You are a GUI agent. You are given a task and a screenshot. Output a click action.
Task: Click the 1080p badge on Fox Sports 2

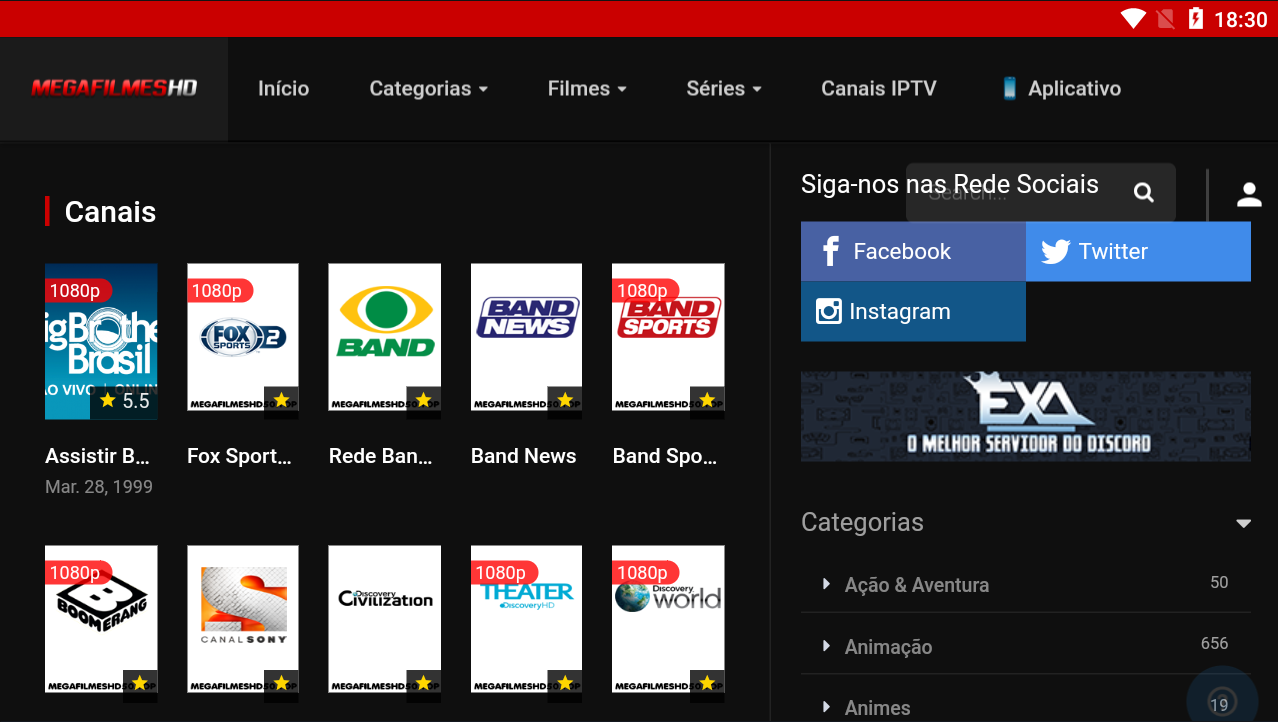point(219,291)
